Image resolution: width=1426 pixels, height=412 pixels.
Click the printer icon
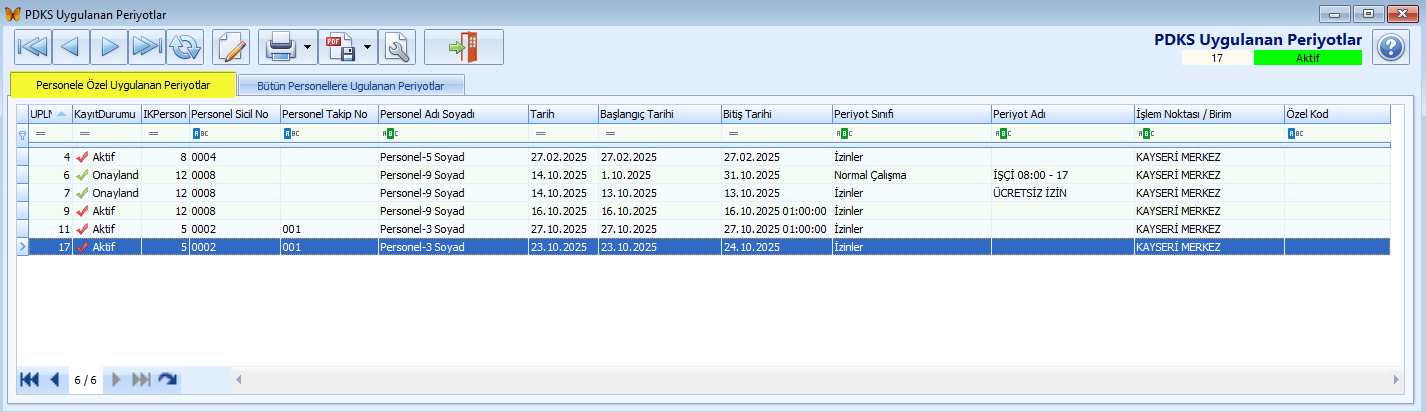(279, 47)
